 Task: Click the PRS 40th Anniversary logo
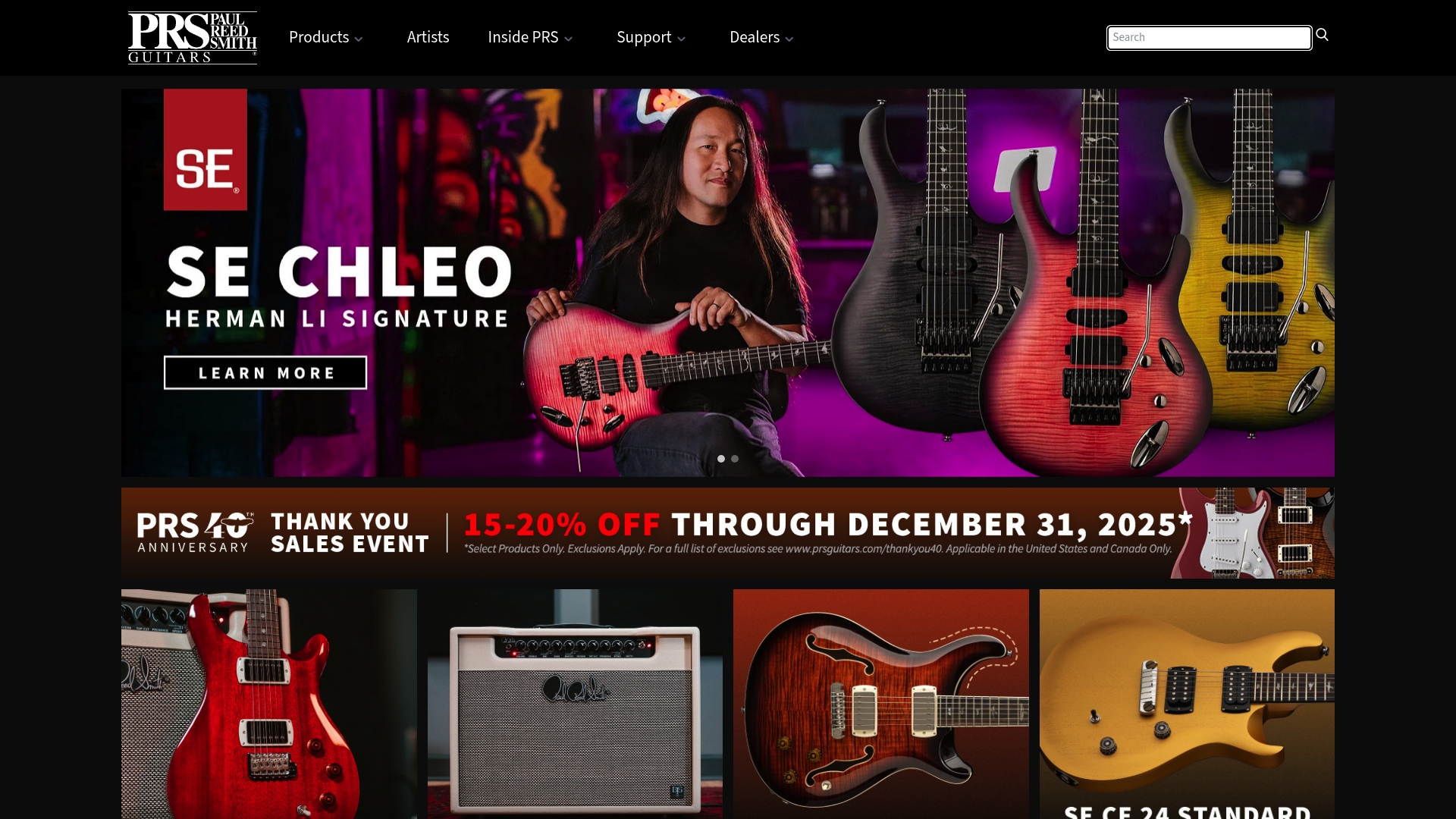[196, 532]
